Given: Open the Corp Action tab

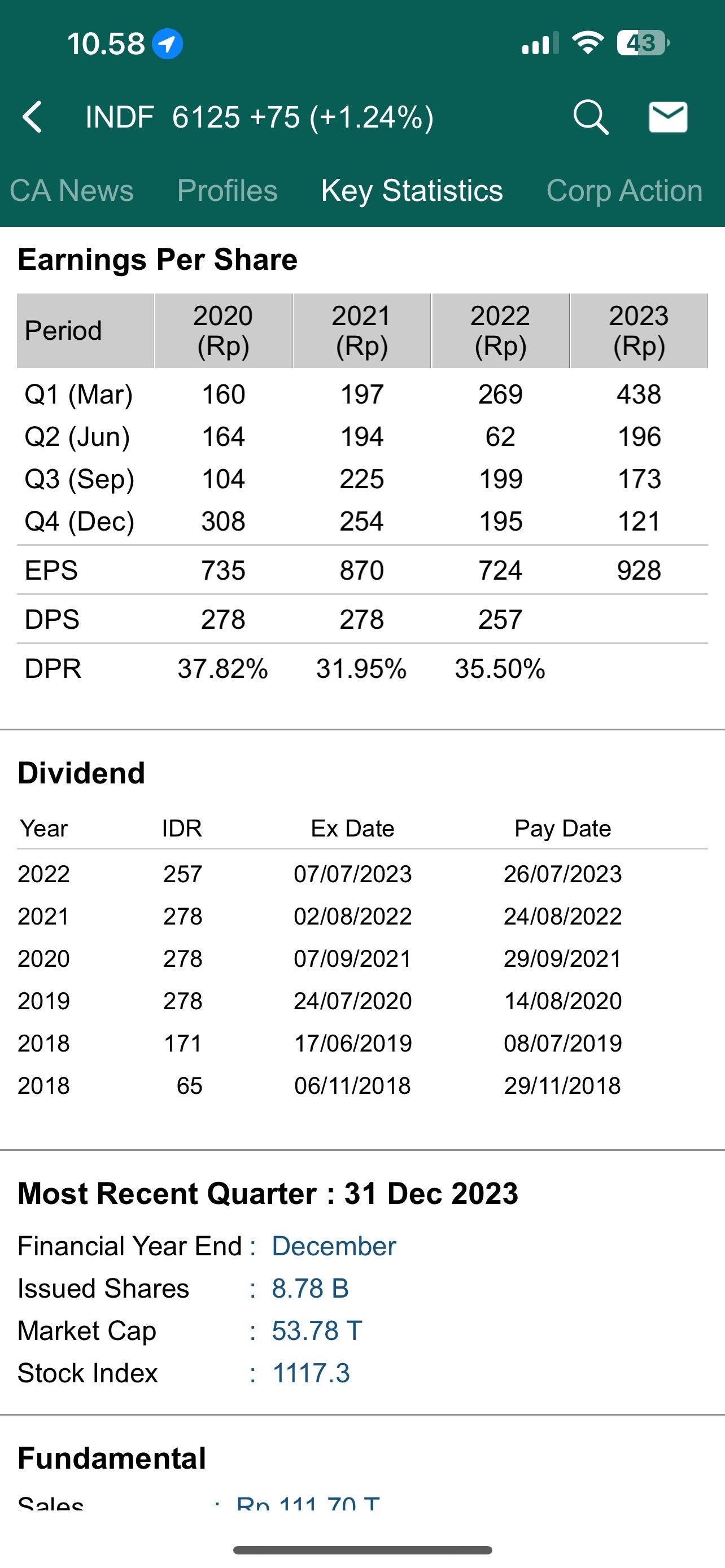Looking at the screenshot, I should click(x=624, y=191).
